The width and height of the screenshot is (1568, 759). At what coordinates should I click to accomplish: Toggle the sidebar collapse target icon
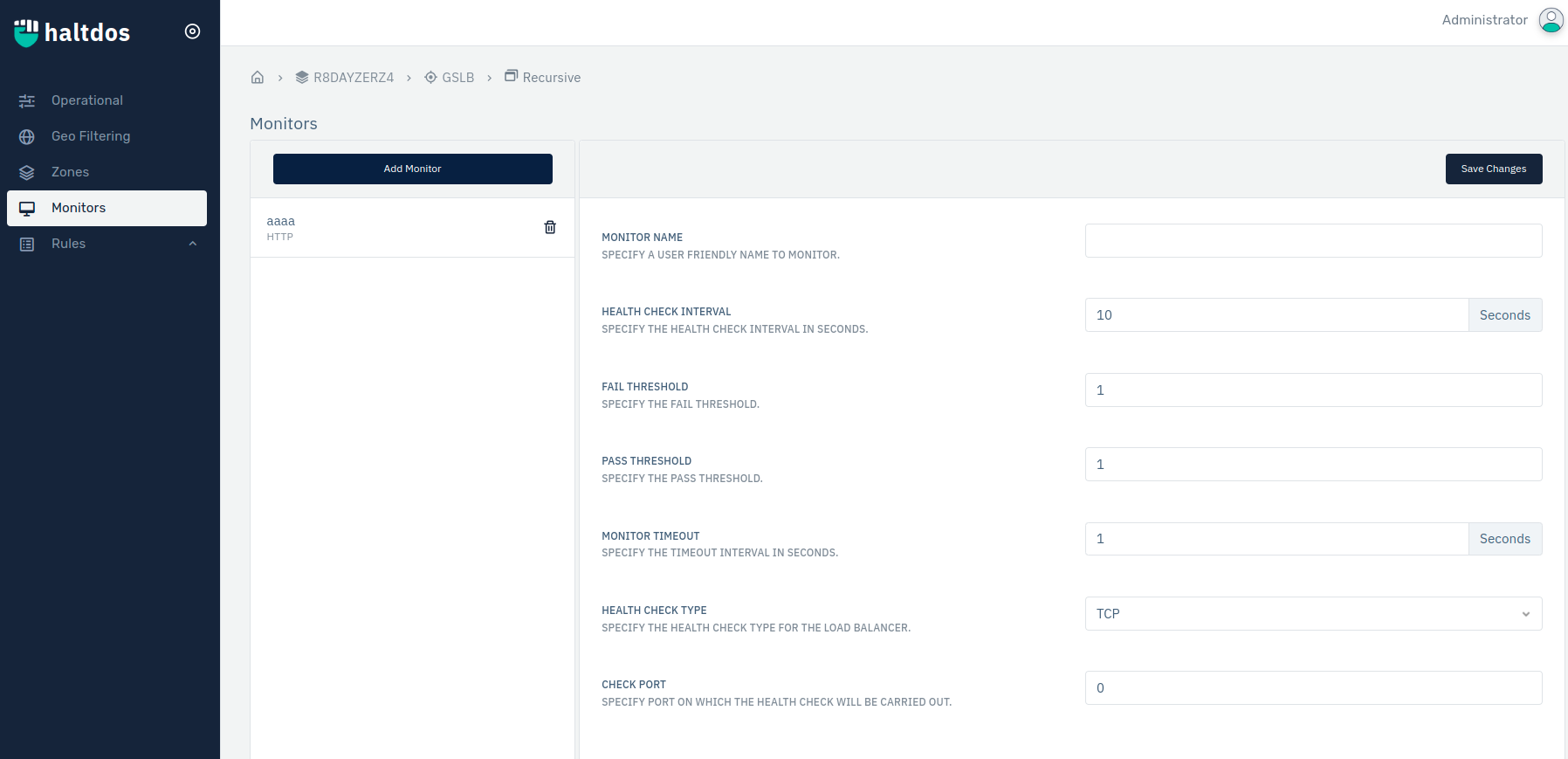(193, 31)
